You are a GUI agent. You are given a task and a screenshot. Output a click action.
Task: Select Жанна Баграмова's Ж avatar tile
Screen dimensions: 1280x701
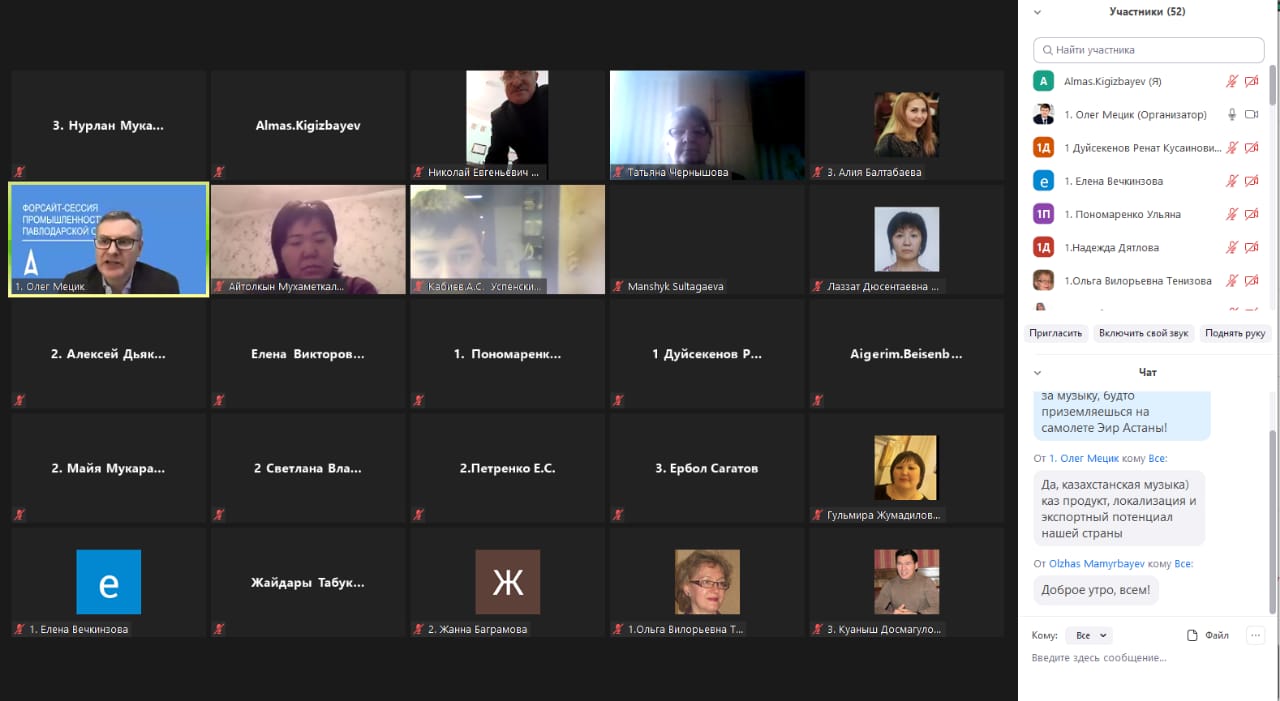(507, 582)
